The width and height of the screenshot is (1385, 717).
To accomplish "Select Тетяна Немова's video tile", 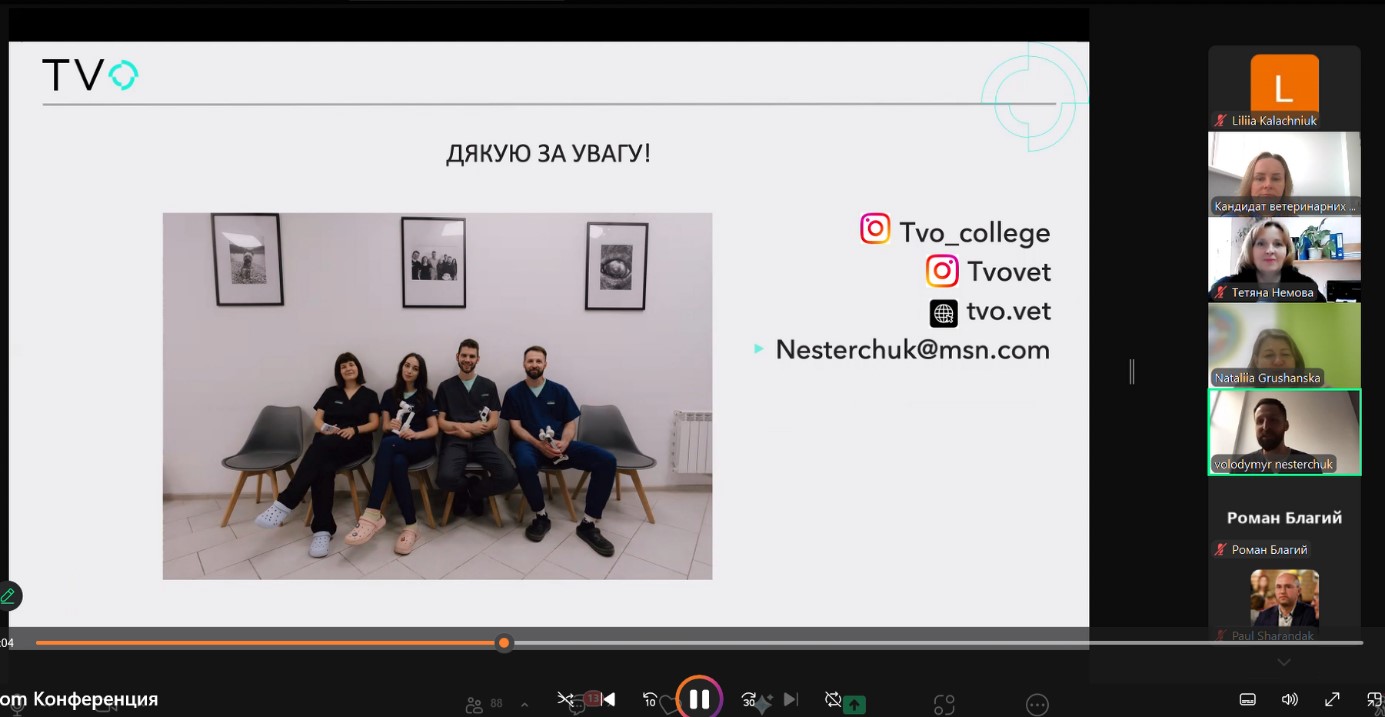I will [x=1284, y=259].
